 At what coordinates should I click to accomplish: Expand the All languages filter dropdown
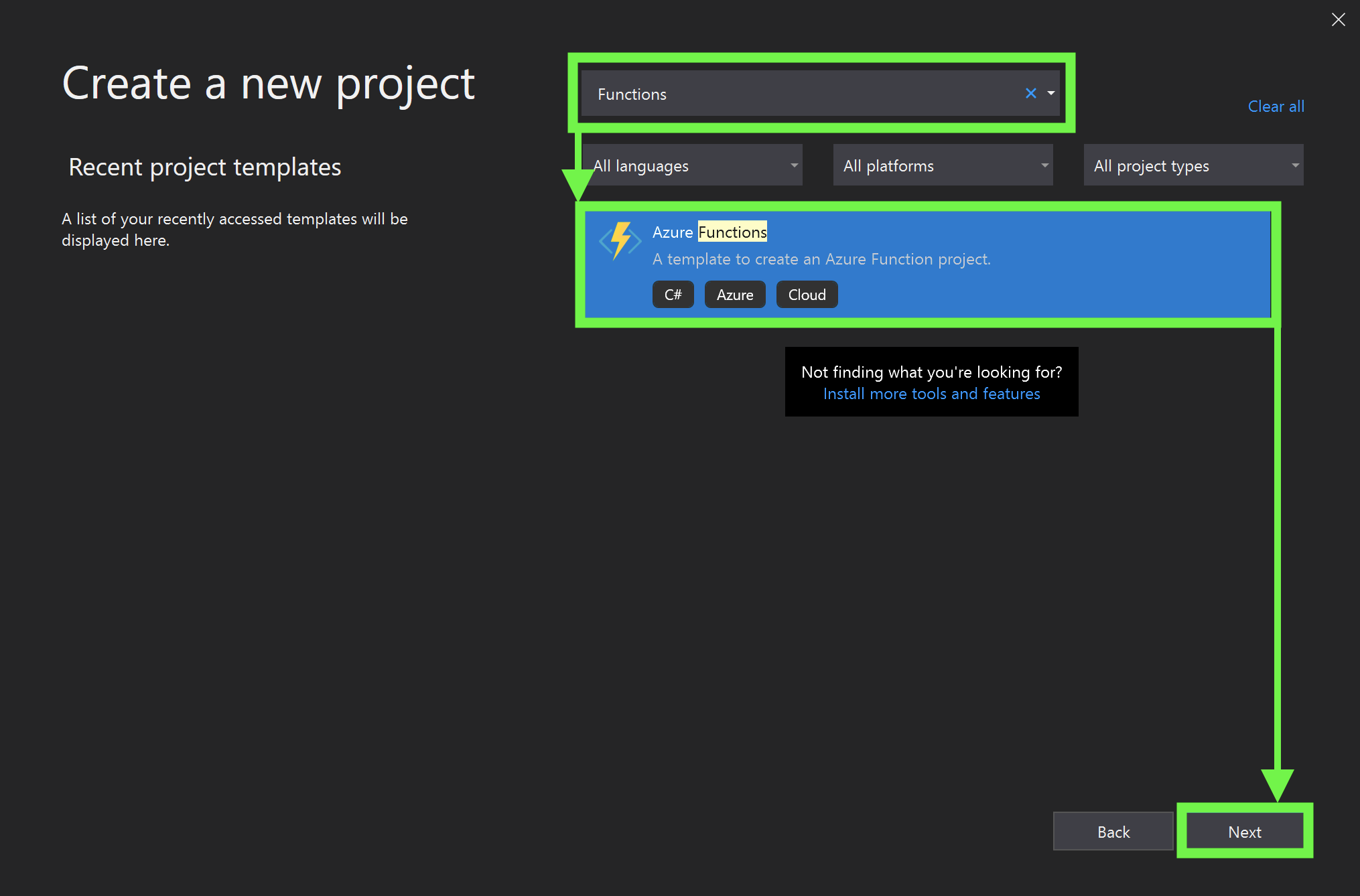tap(693, 165)
